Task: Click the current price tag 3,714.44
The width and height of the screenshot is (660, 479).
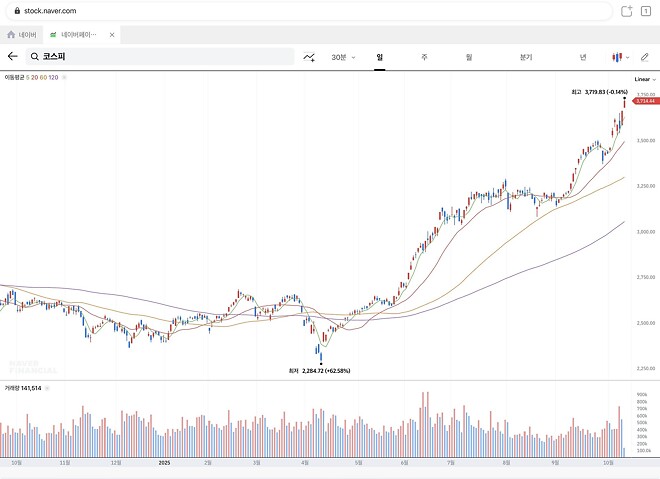Action: point(647,101)
